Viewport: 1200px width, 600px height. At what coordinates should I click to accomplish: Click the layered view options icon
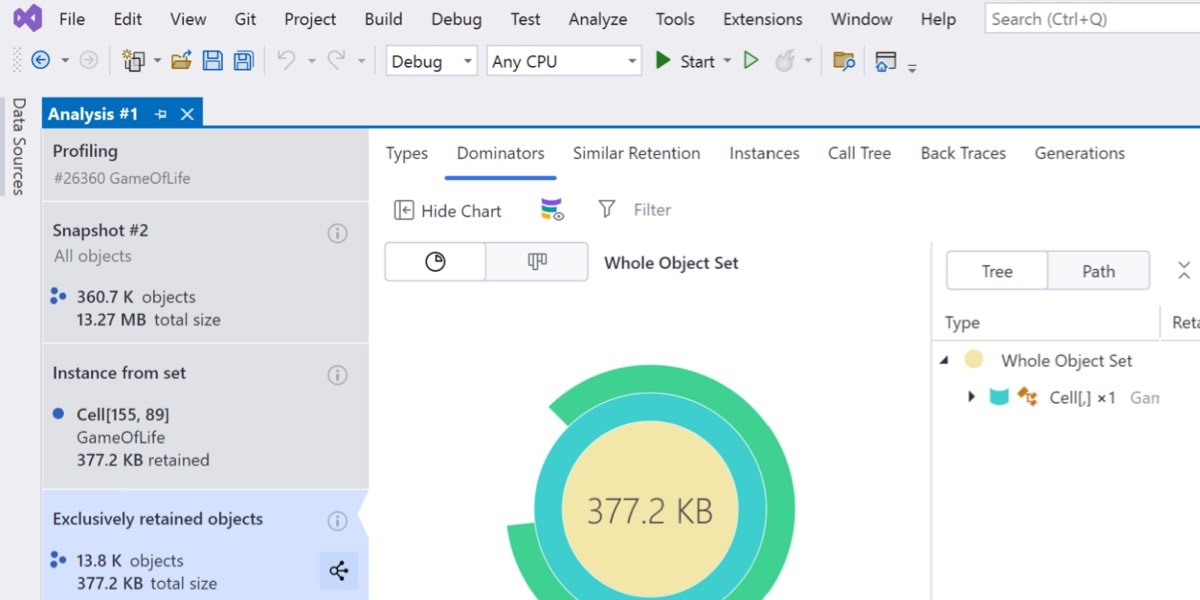(552, 210)
